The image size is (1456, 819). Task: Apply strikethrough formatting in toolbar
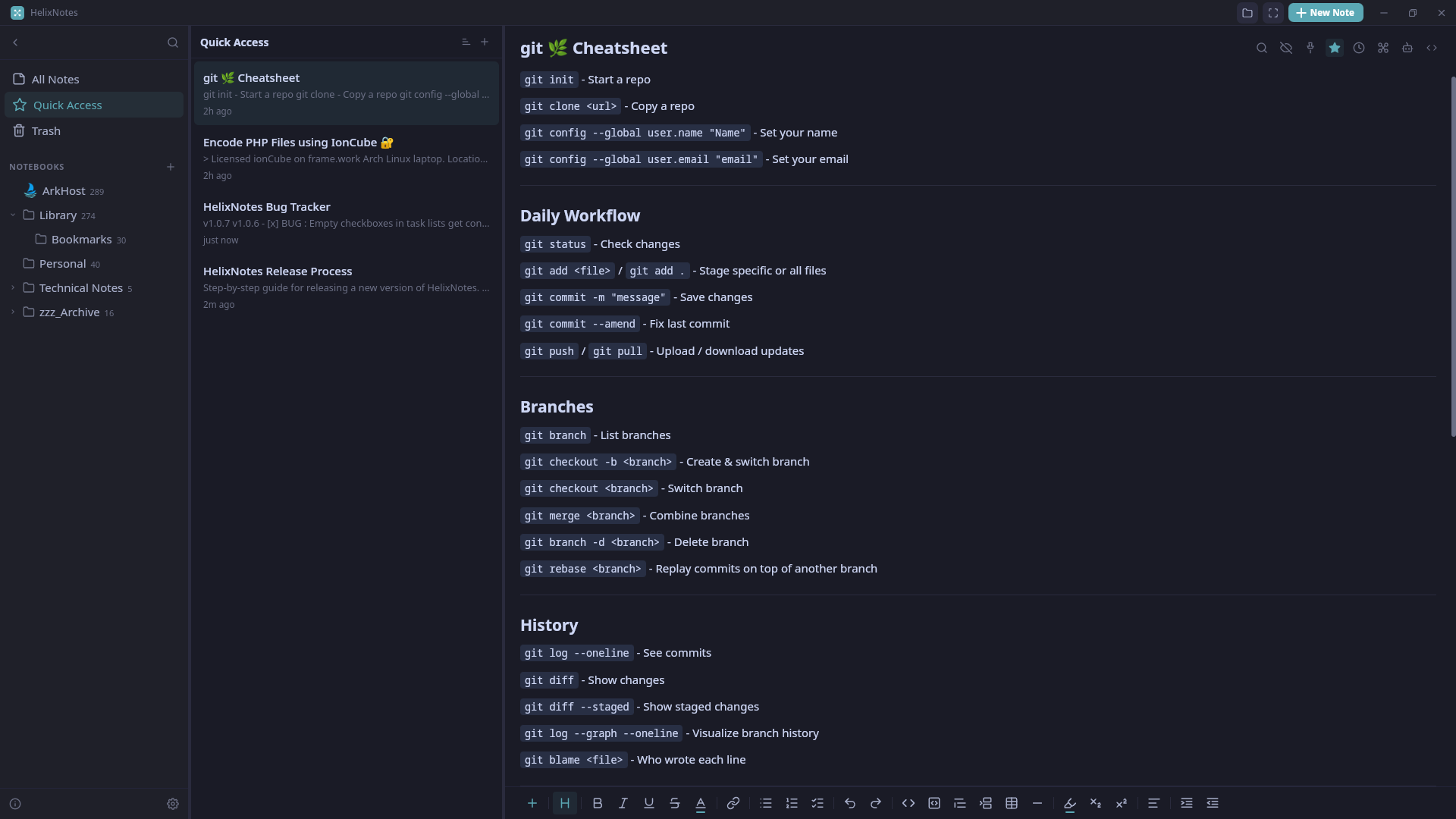point(675,803)
